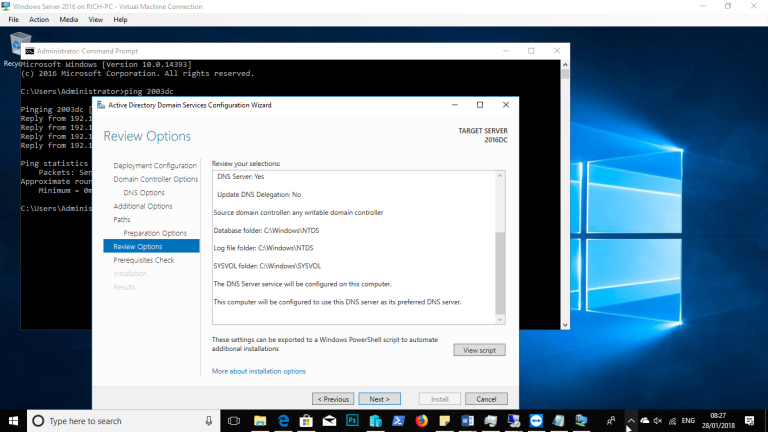The height and width of the screenshot is (432, 768).
Task: Click the Virtual Machine Connection title icon
Action: click(6, 6)
